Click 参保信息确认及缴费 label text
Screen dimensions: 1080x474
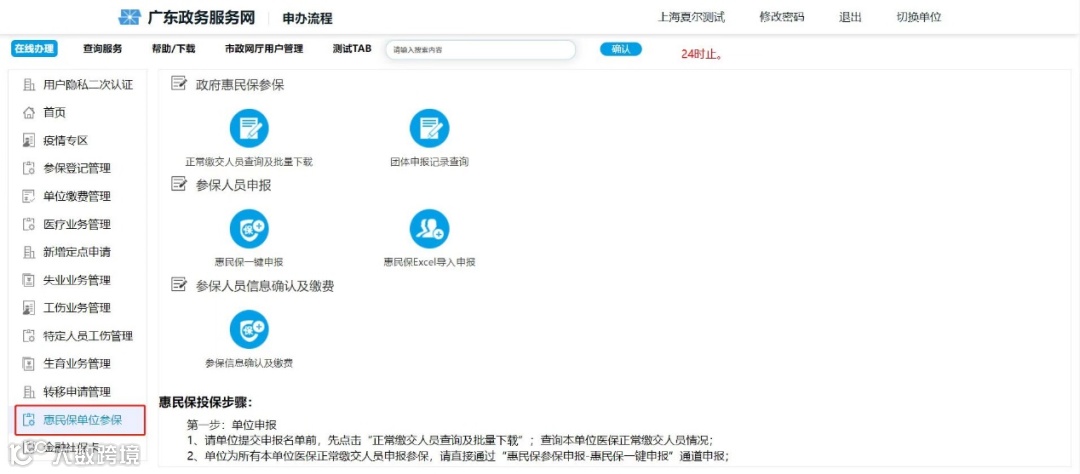pyautogui.click(x=249, y=363)
